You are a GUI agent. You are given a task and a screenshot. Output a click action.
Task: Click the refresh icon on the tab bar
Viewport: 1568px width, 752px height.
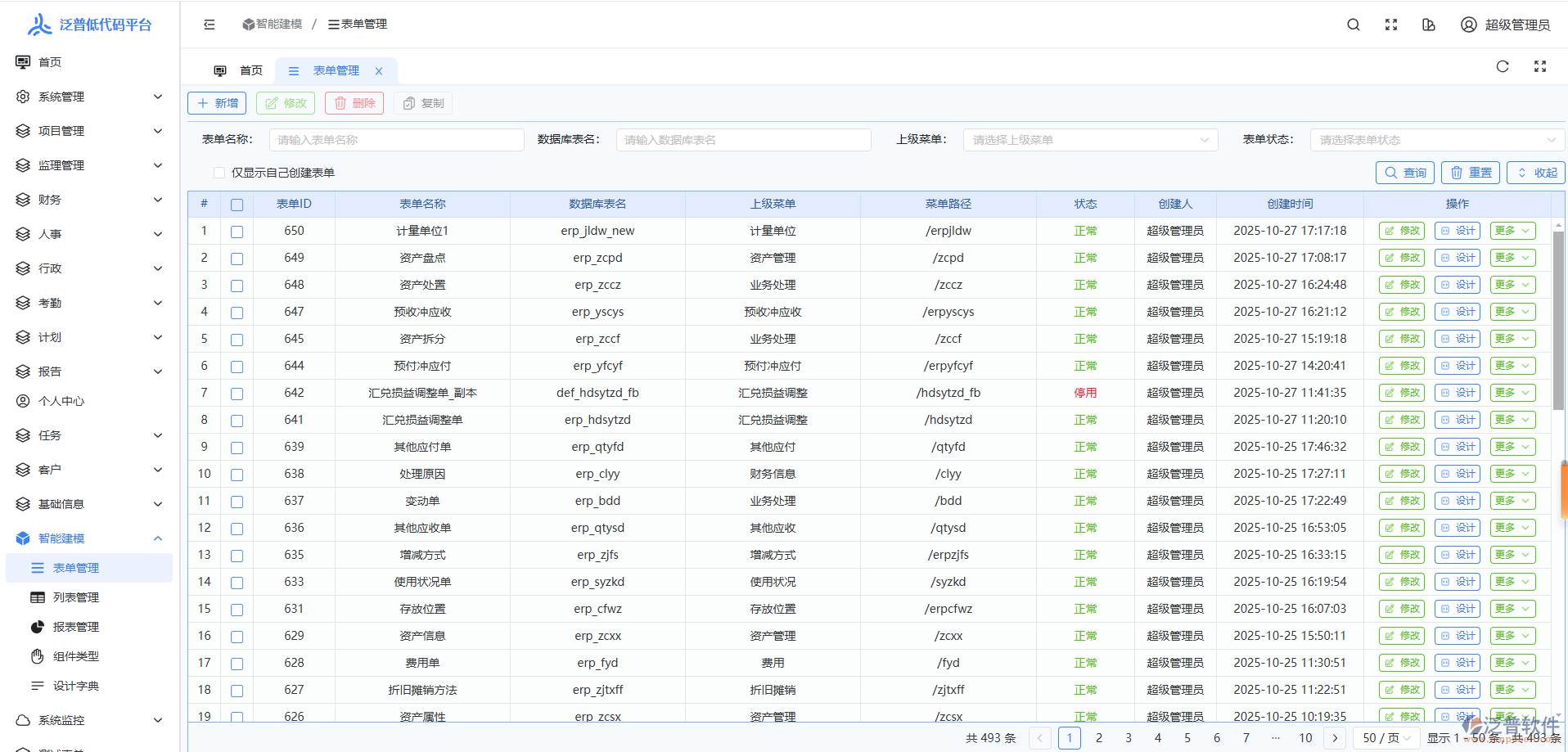(1502, 66)
